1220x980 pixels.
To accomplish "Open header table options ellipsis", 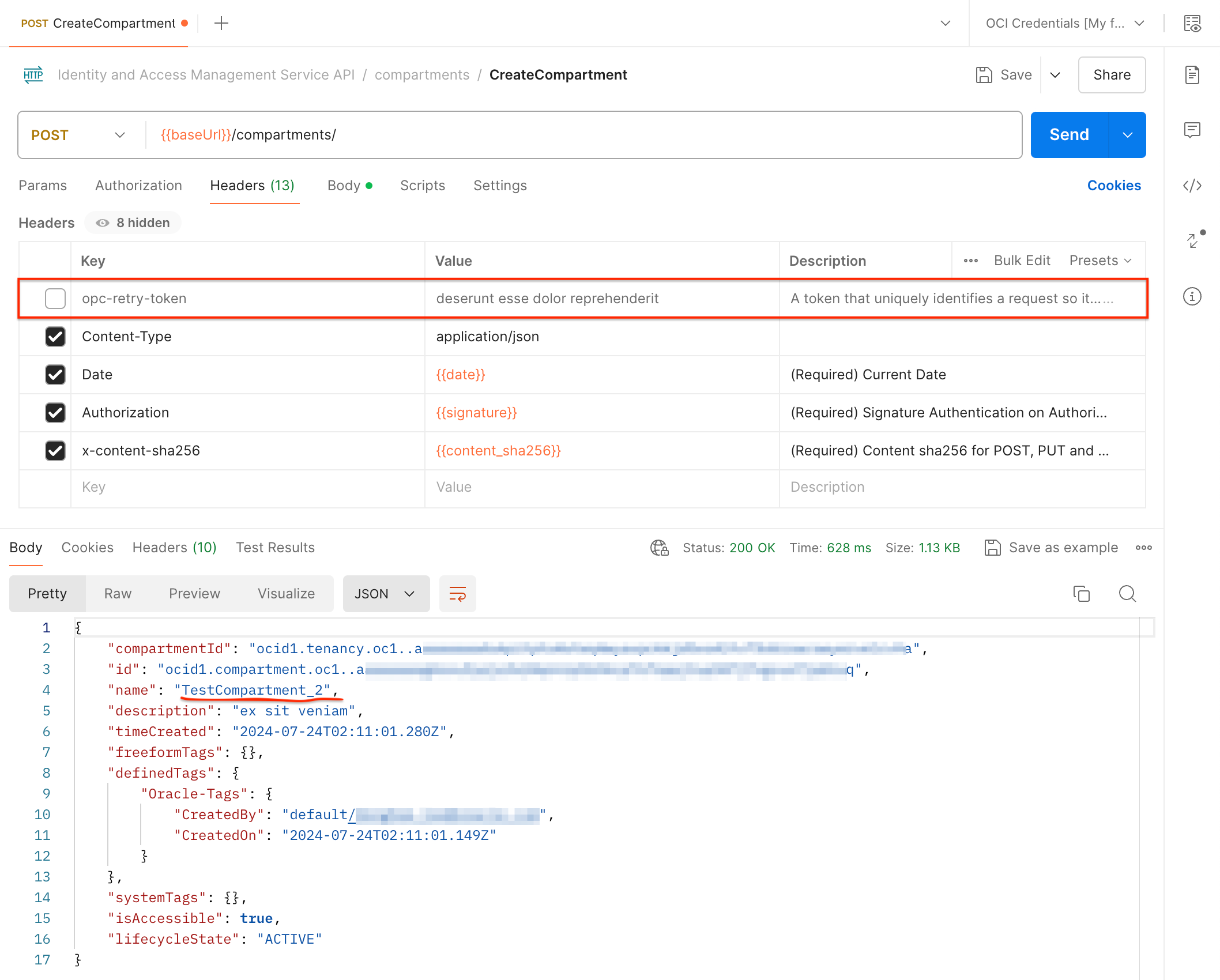I will coord(971,261).
